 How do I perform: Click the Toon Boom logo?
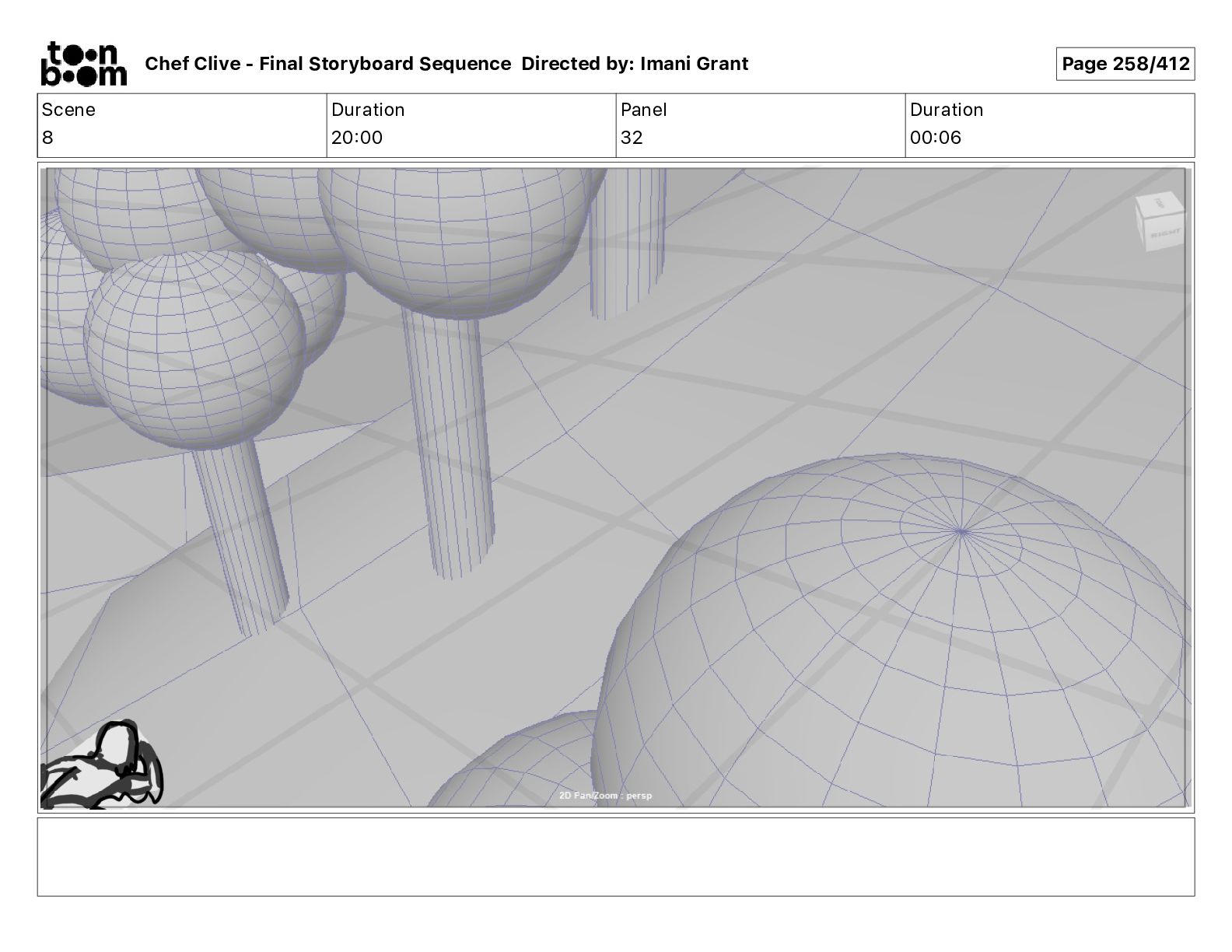click(x=83, y=64)
